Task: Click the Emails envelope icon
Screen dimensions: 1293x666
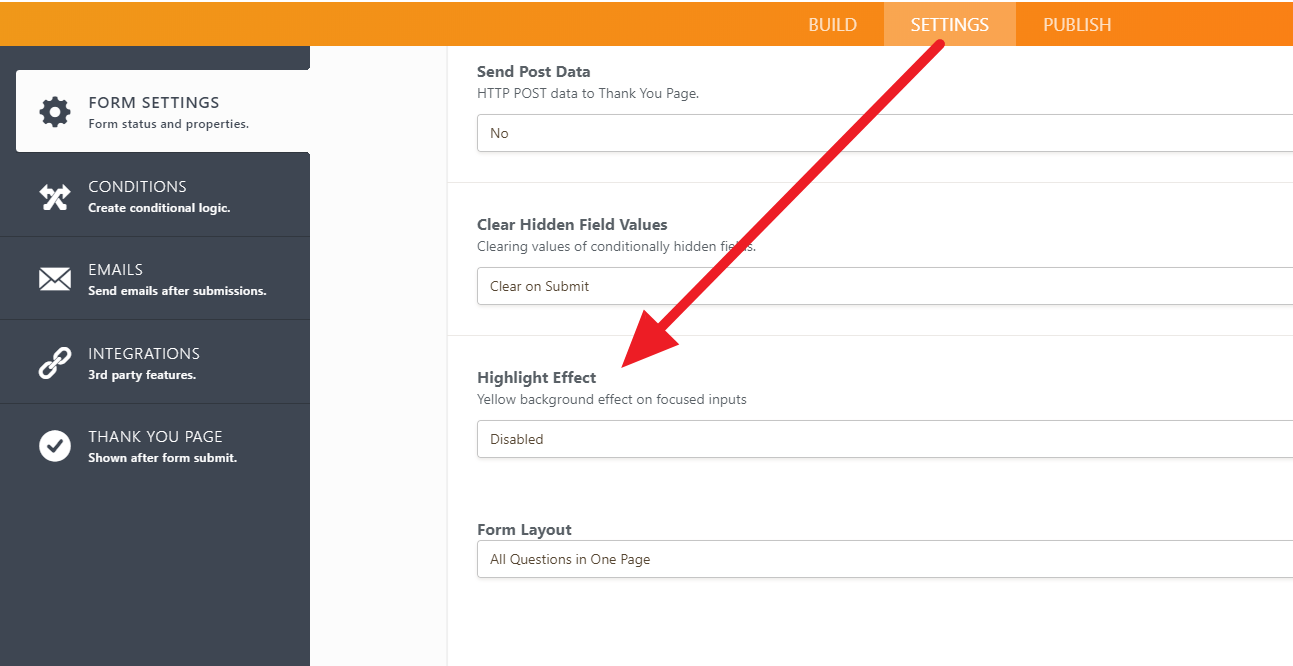Action: 54,278
